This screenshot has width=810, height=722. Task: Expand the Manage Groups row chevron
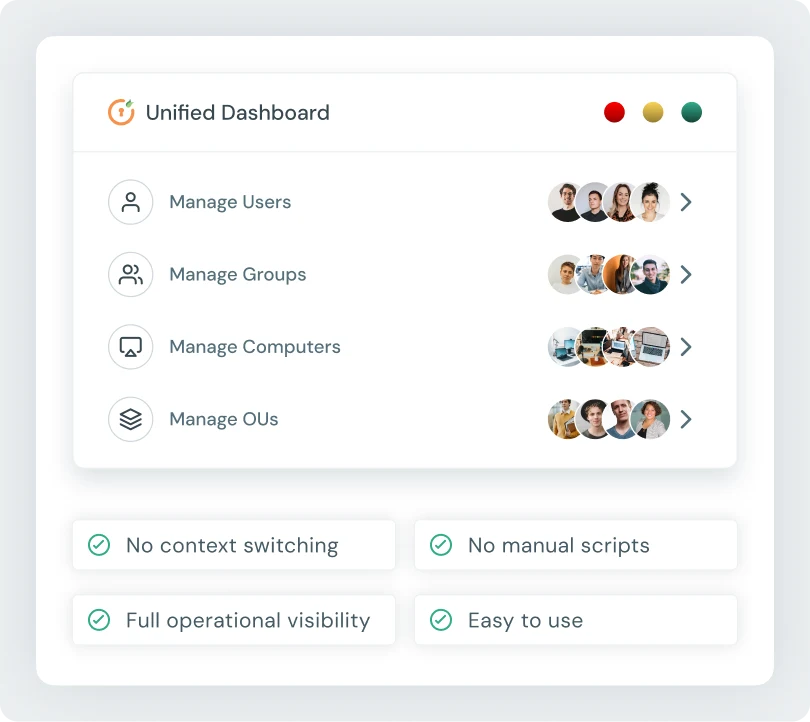[x=686, y=275]
